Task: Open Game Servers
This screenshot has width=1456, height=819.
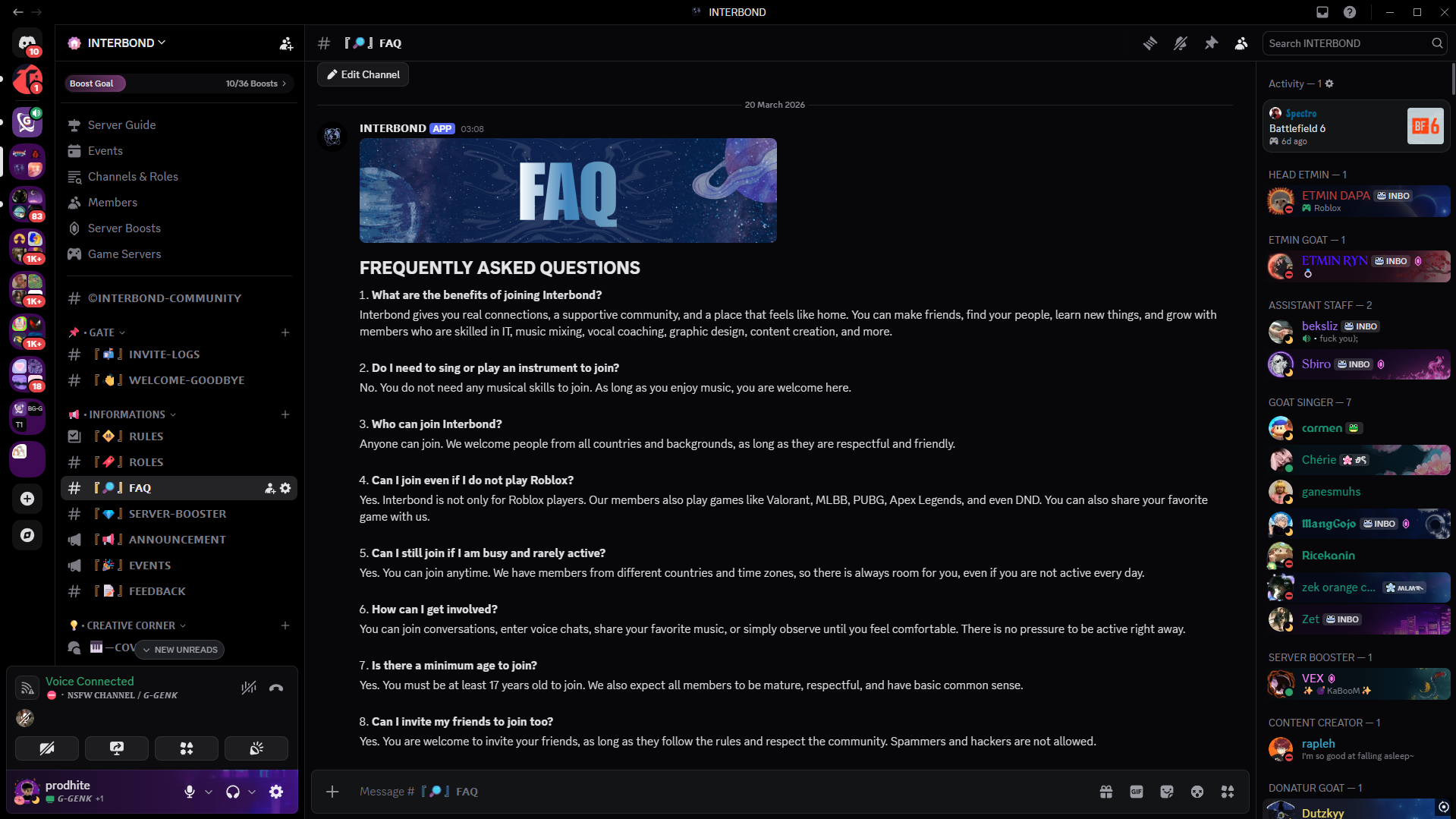Action: 179,254
